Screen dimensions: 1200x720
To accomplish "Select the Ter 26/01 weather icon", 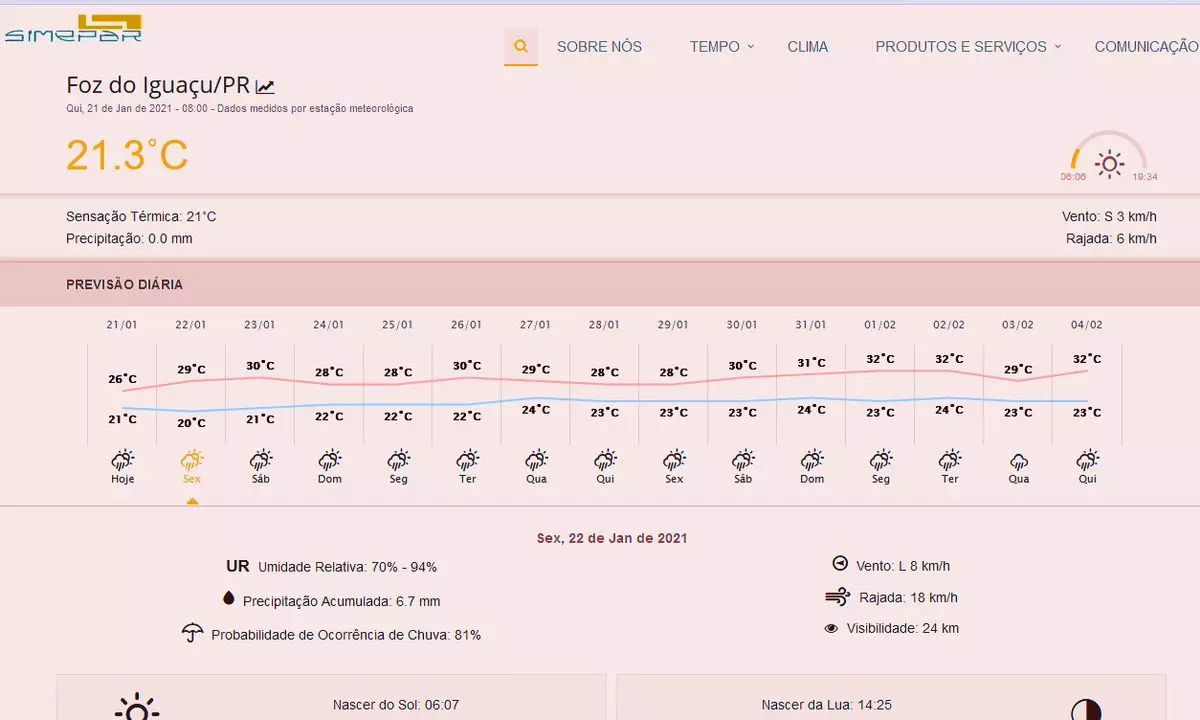I will 467,460.
